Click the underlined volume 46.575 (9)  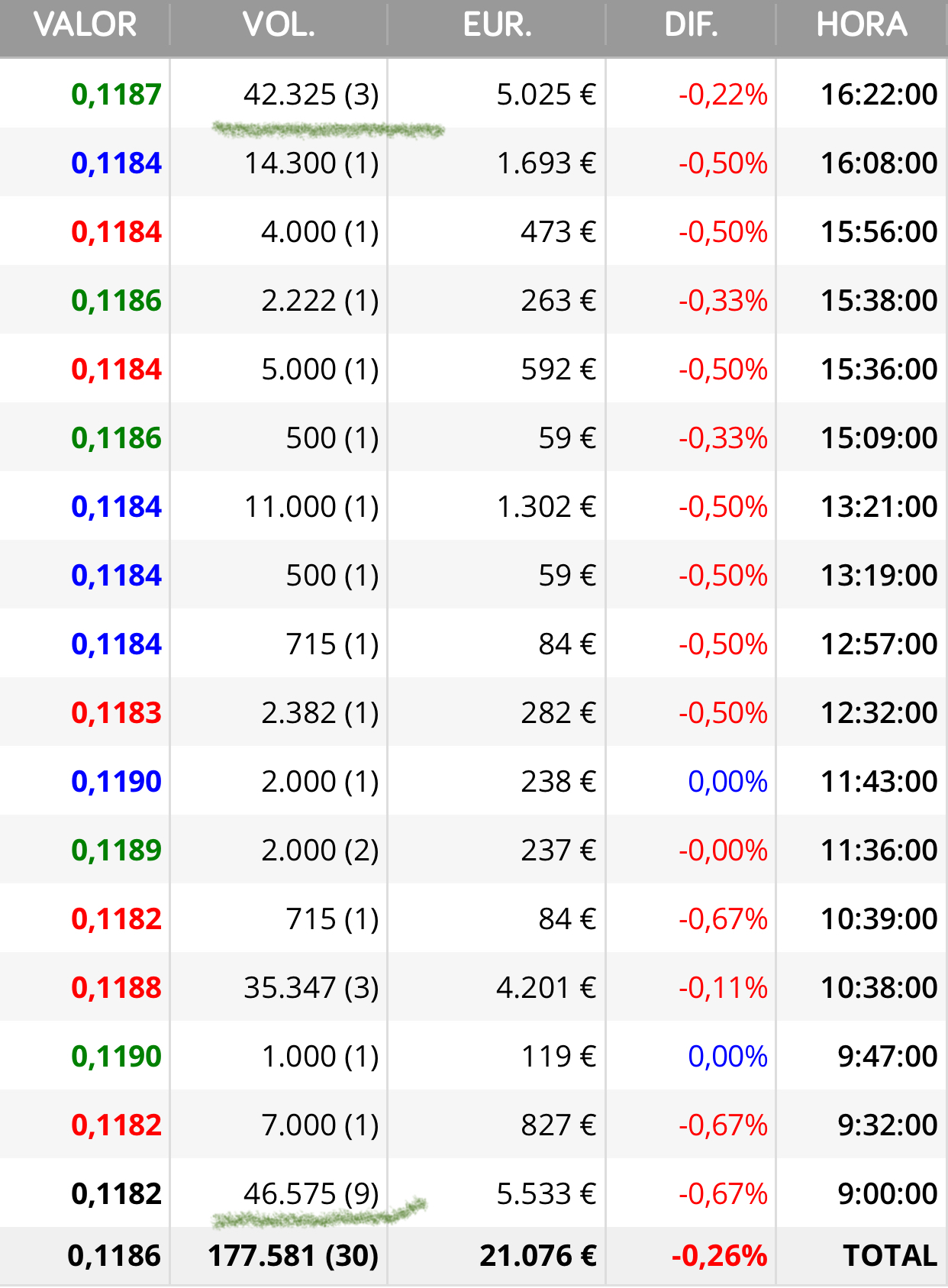tap(311, 1194)
